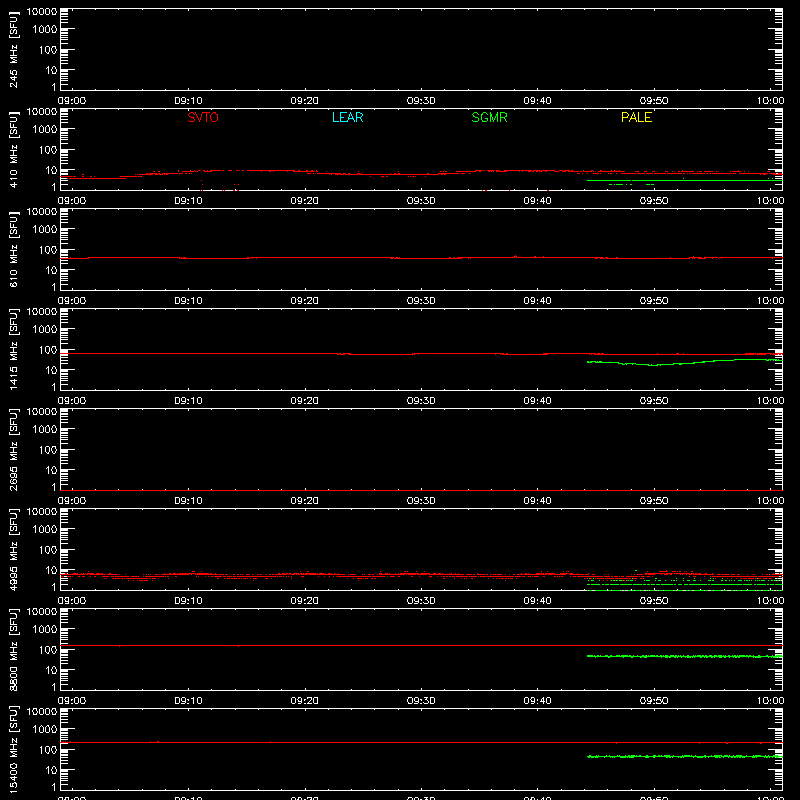Click the 09:40 tick label under 2695 MHz panel
800x800 pixels.
pos(537,501)
